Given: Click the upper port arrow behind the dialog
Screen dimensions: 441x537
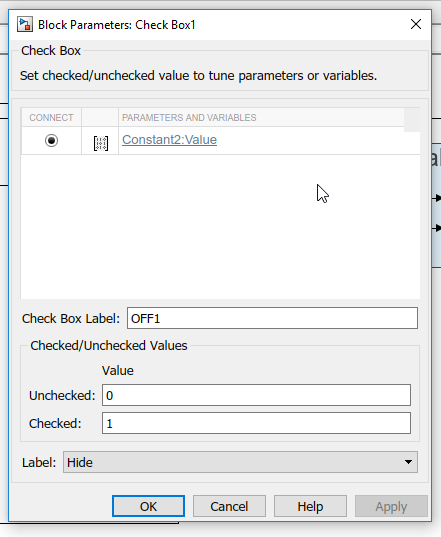Looking at the screenshot, I should (437, 198).
